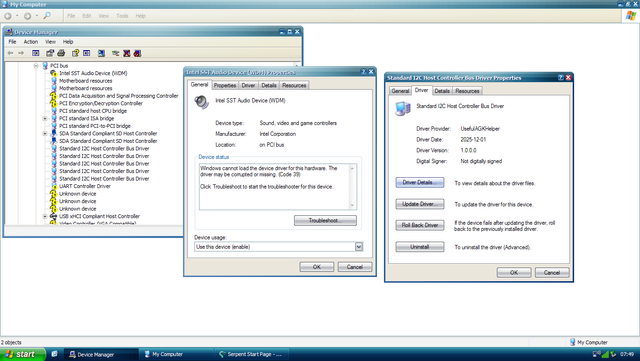
Task: Toggle the console tree pane icon in Device Manager
Action: (36, 53)
